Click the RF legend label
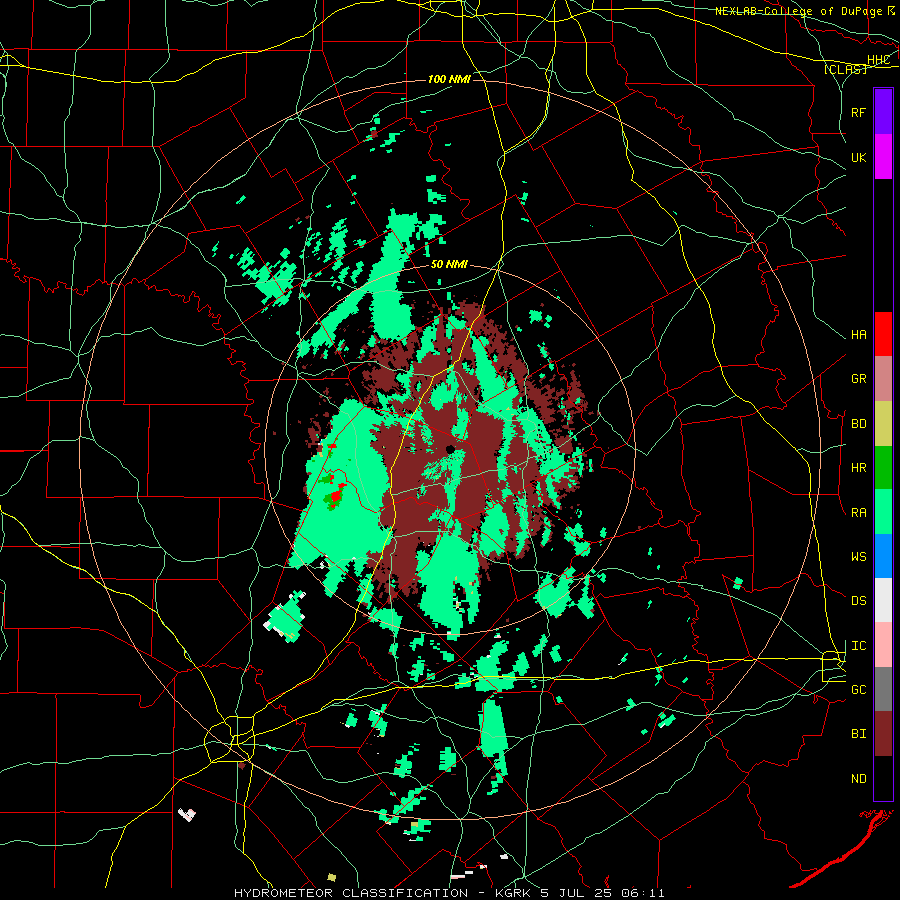Image resolution: width=900 pixels, height=900 pixels. click(858, 112)
